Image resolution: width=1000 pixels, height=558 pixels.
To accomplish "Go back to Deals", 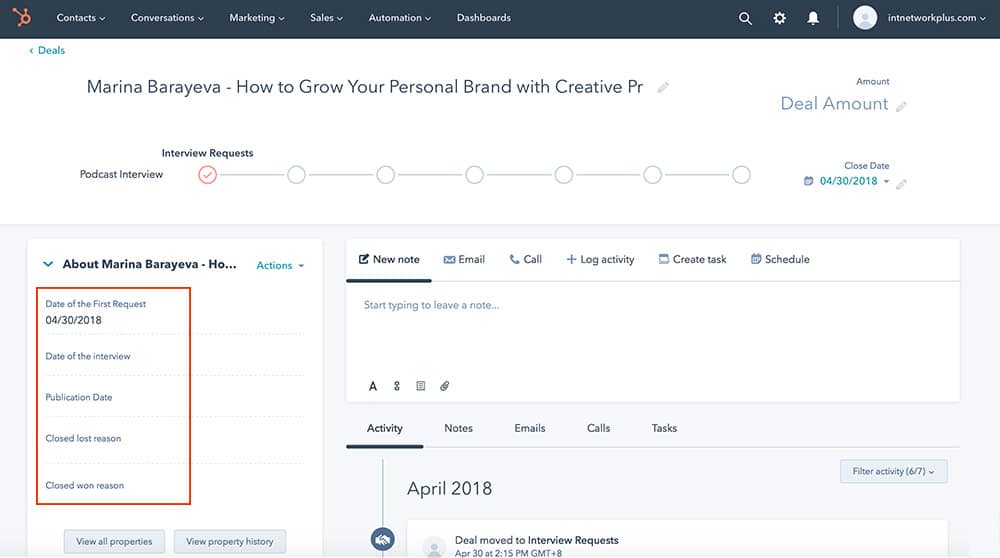I will 47,50.
